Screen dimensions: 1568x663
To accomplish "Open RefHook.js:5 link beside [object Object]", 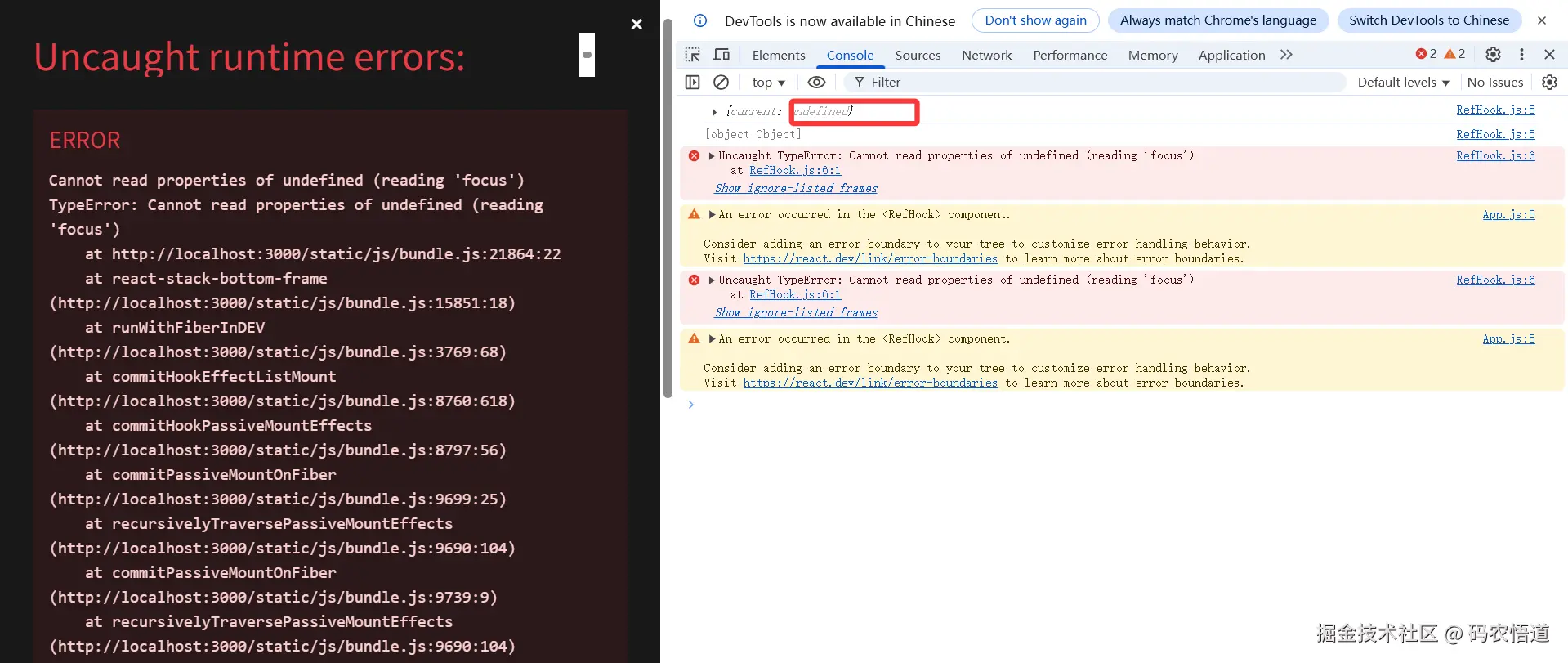I will 1495,134.
